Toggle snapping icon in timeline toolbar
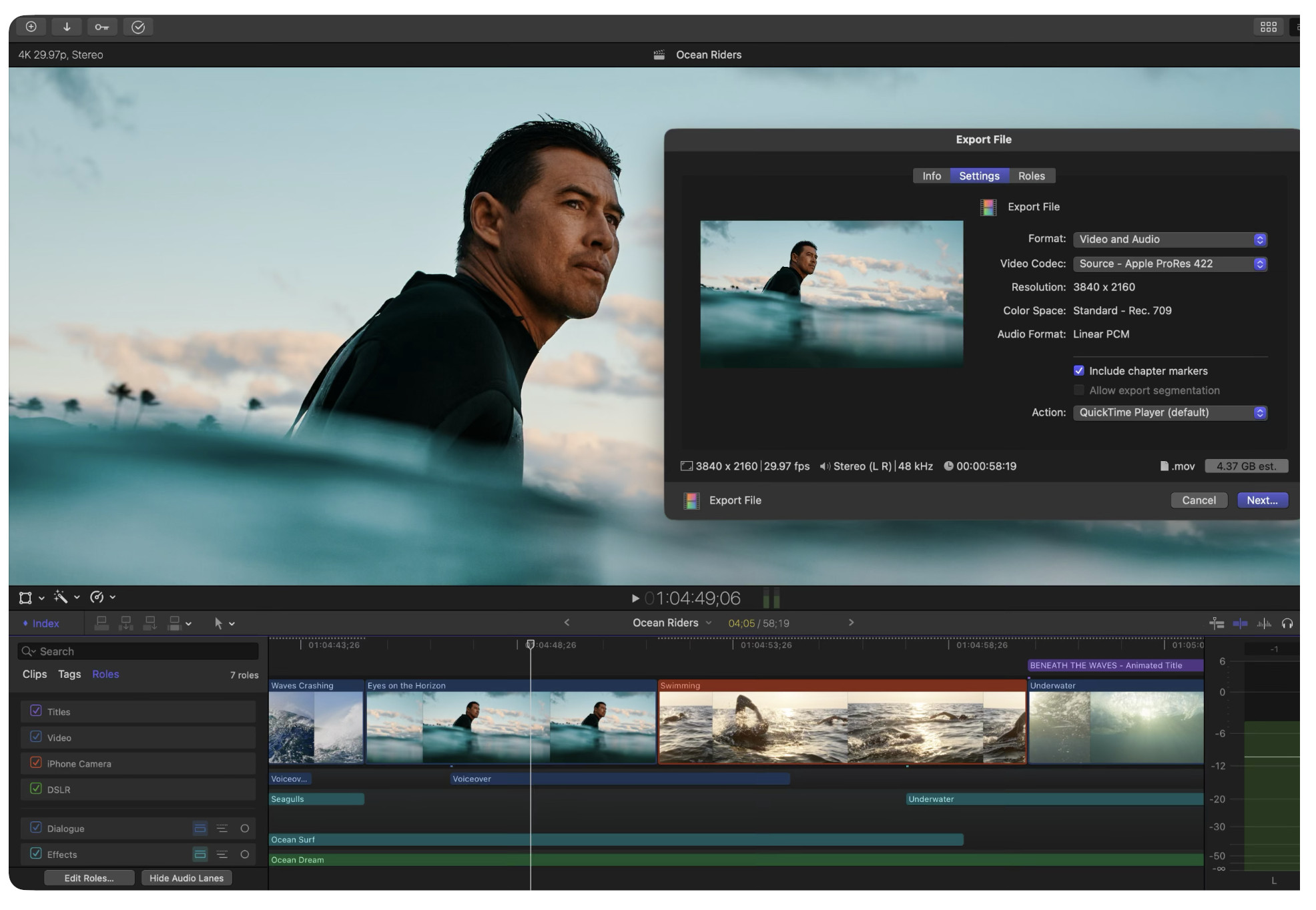The width and height of the screenshot is (1316, 910). tap(1240, 623)
